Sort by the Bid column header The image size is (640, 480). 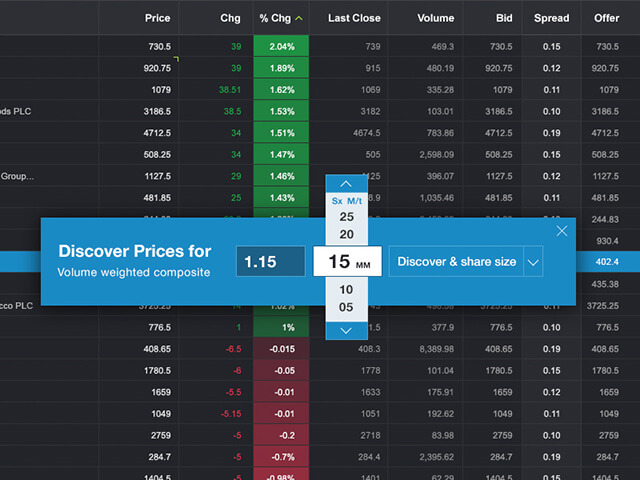[503, 18]
